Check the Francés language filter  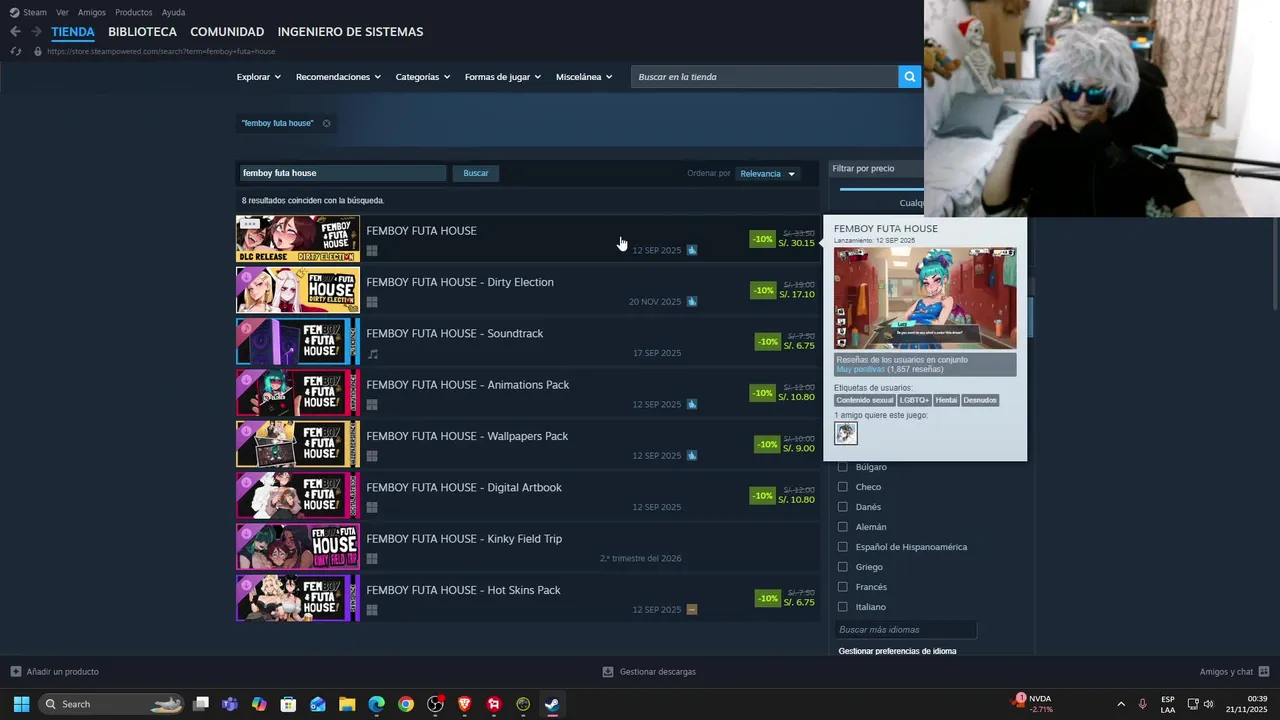842,587
